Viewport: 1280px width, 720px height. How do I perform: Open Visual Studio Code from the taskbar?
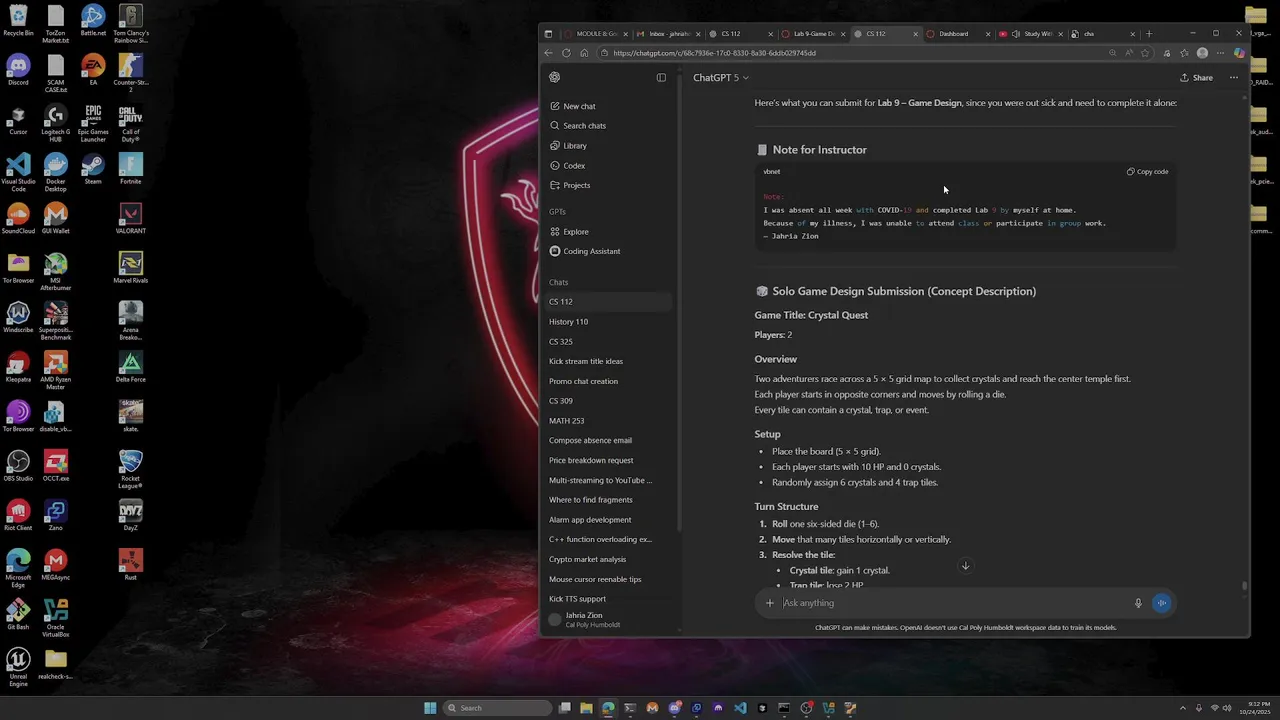point(740,708)
